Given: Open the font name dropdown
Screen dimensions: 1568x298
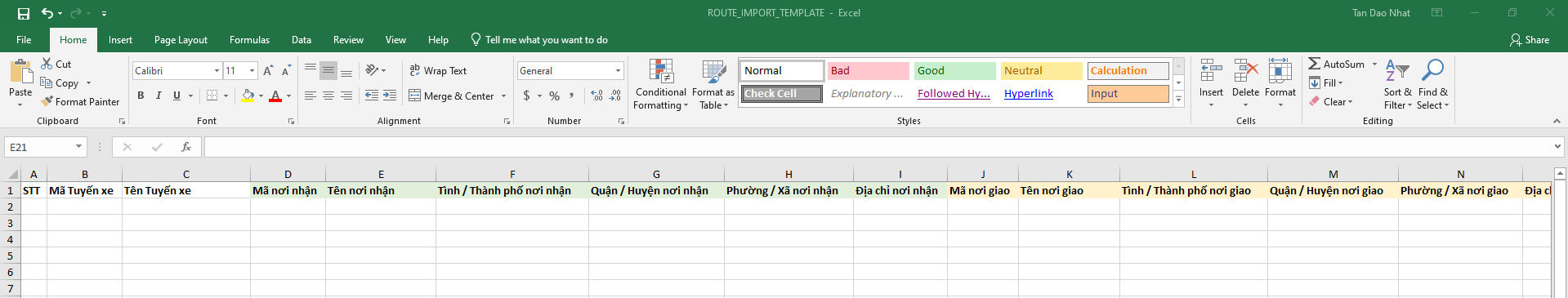Looking at the screenshot, I should point(217,71).
